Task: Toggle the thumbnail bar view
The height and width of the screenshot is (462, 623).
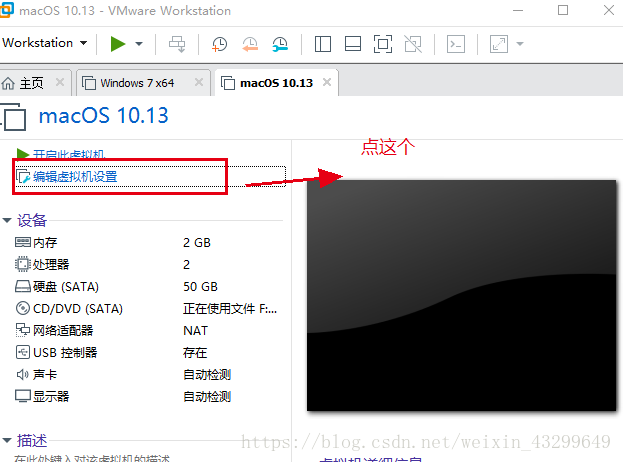Action: (x=353, y=44)
